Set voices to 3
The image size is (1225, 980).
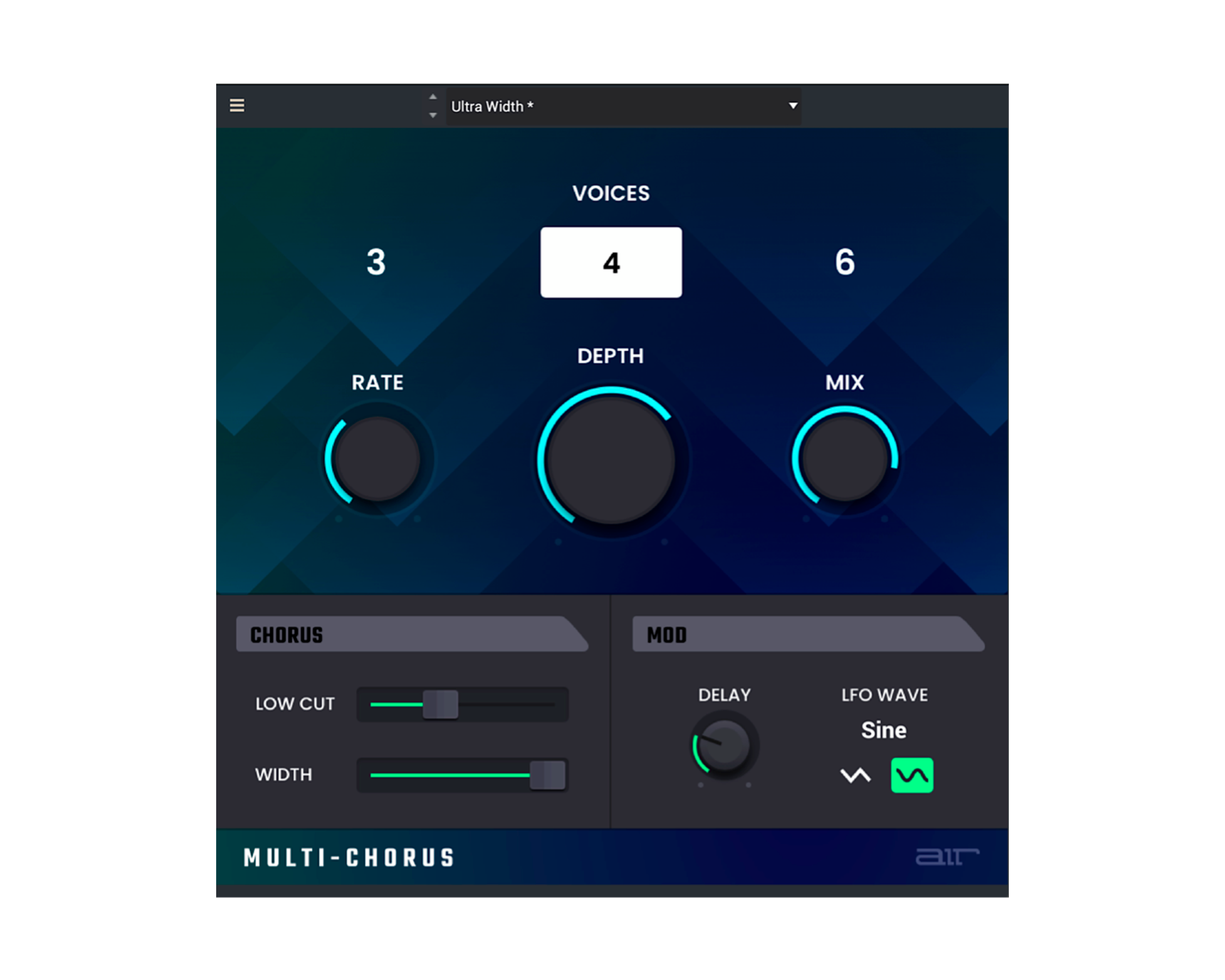(376, 262)
